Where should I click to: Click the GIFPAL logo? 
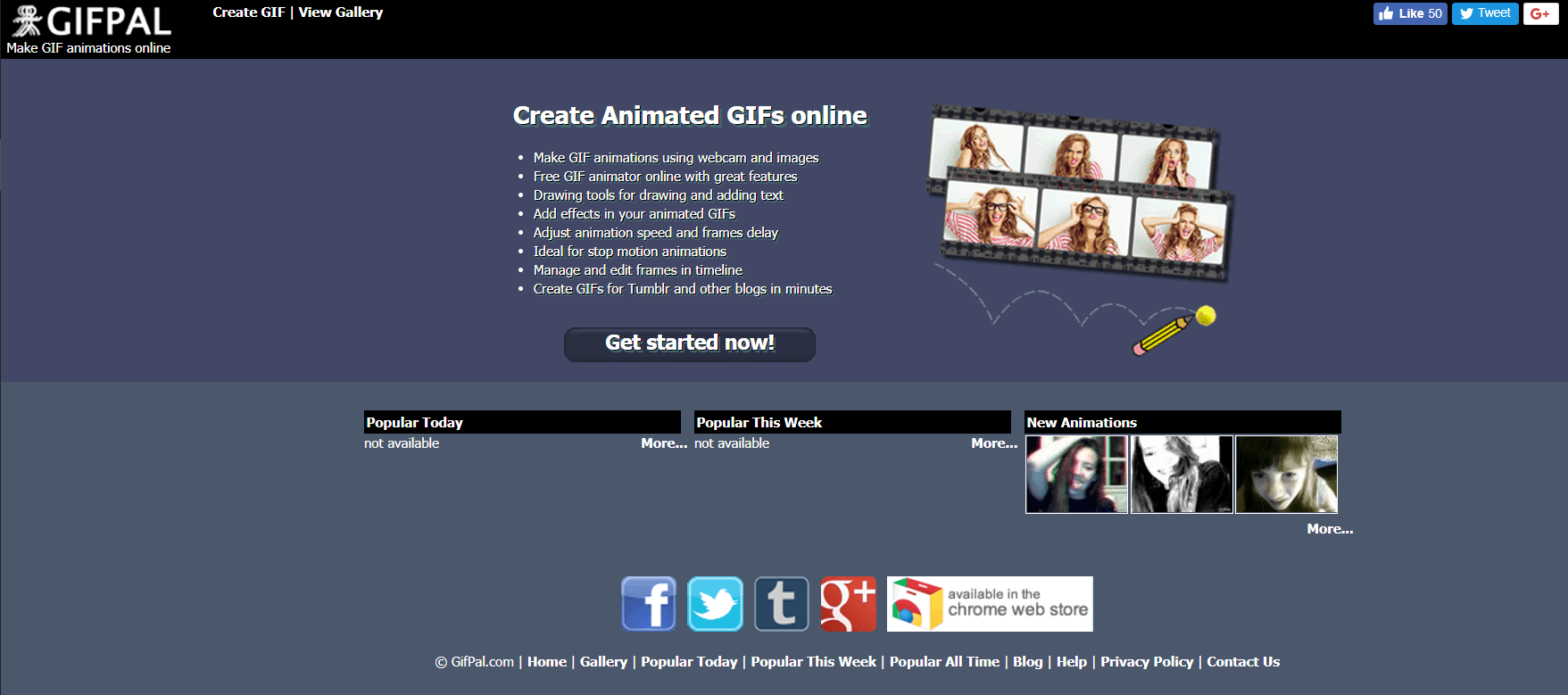click(91, 21)
